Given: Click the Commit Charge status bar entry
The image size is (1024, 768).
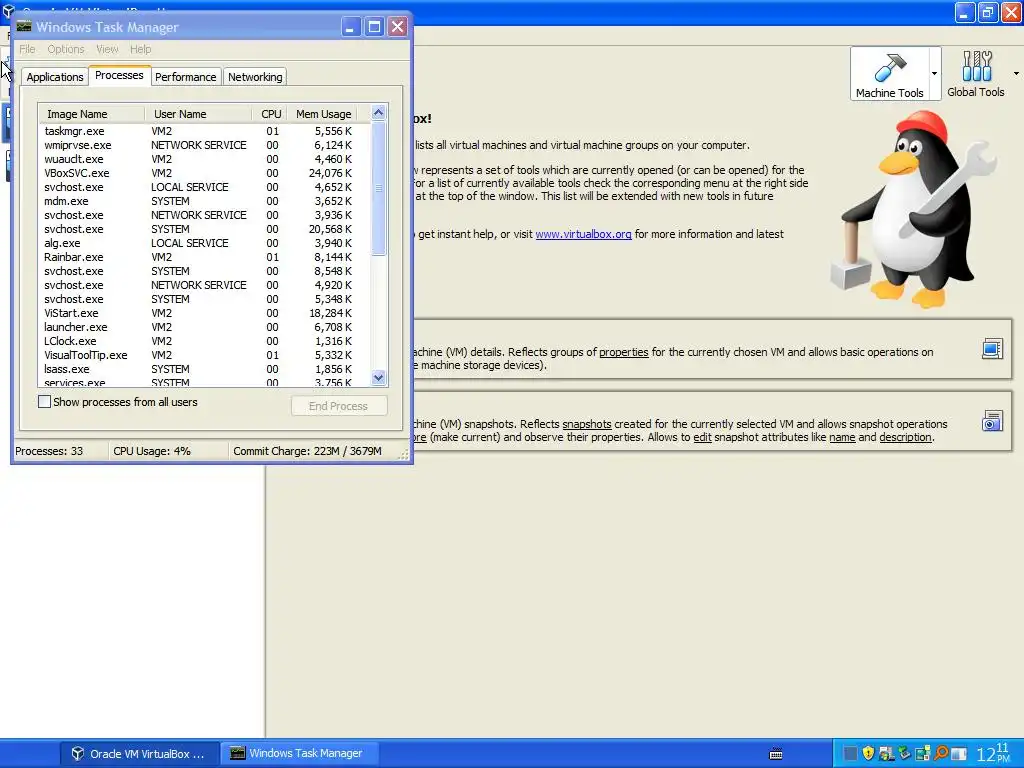Looking at the screenshot, I should point(308,451).
